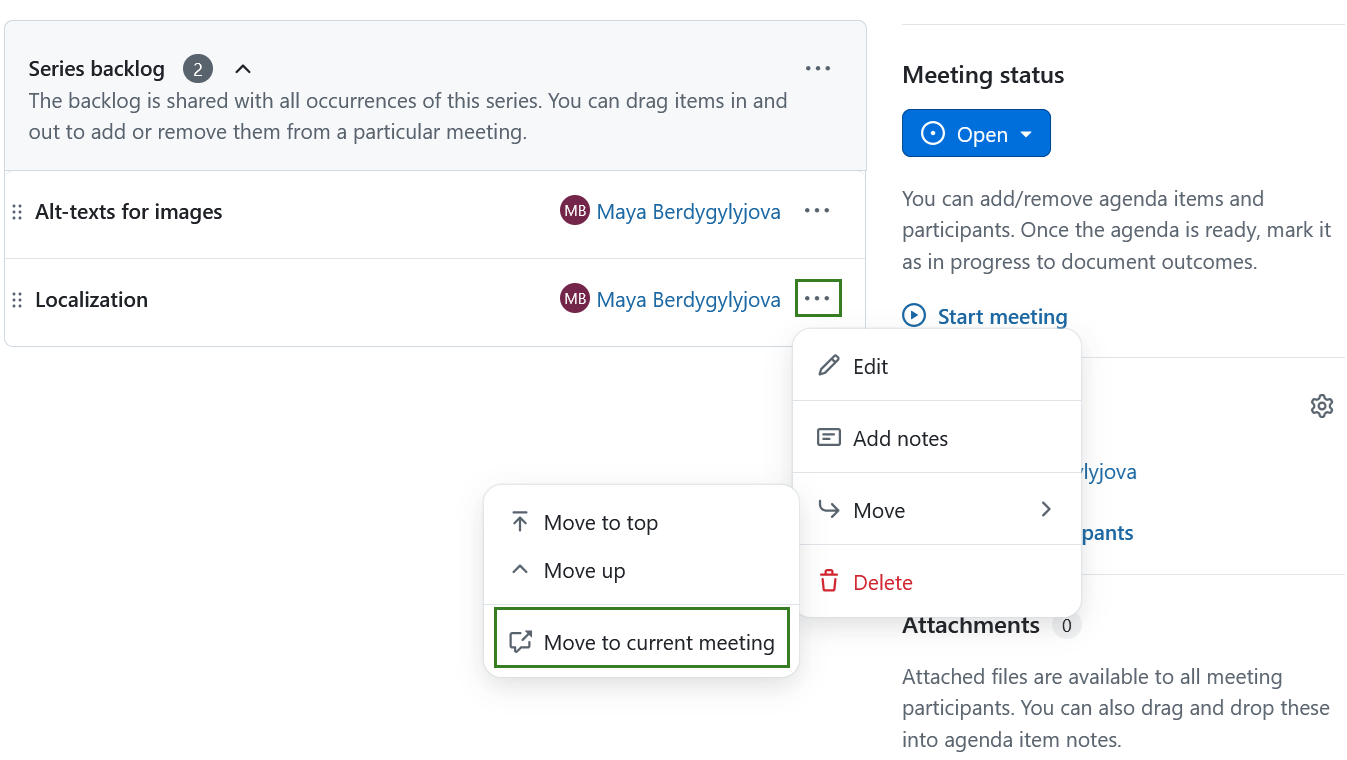
Task: Open the Series backlog ellipsis menu
Action: 817,68
